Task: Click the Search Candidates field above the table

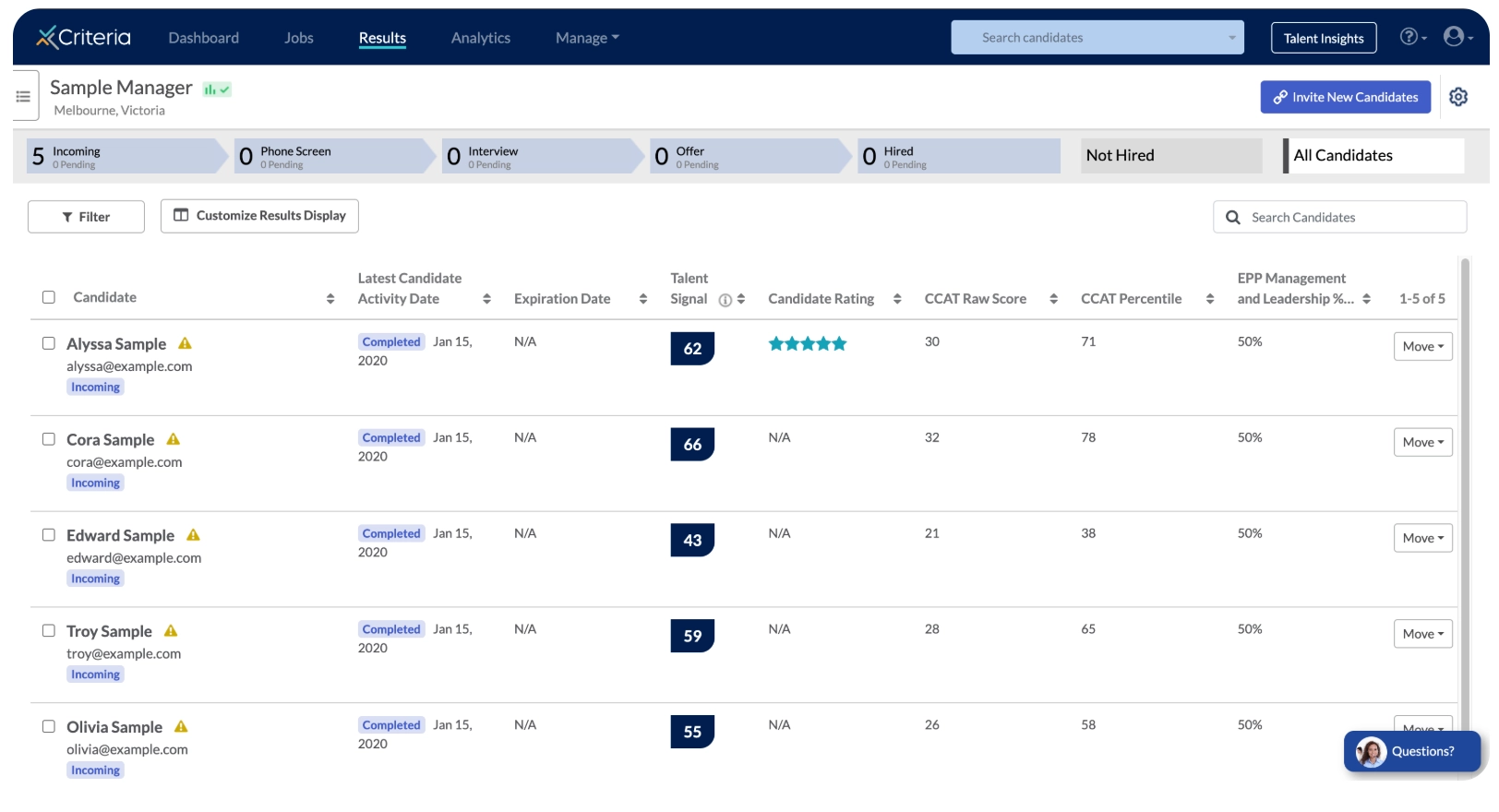Action: point(1339,218)
